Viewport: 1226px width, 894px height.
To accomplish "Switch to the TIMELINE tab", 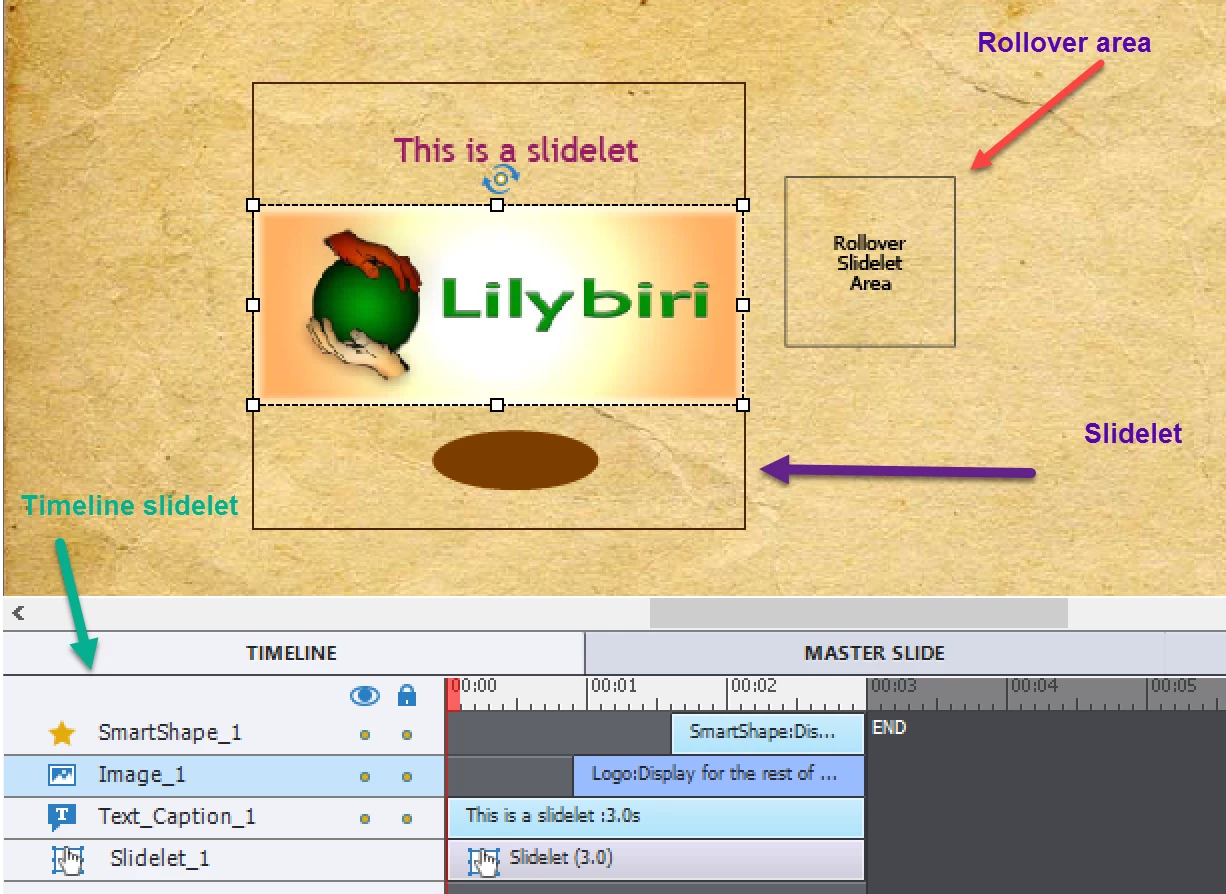I will point(292,653).
